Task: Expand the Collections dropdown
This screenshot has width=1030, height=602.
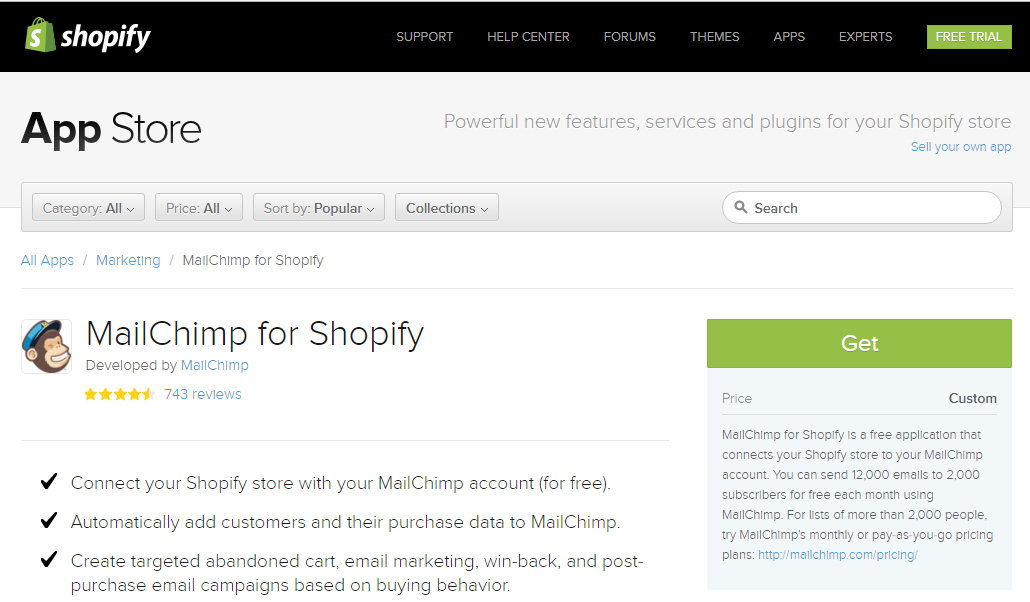Action: point(447,208)
